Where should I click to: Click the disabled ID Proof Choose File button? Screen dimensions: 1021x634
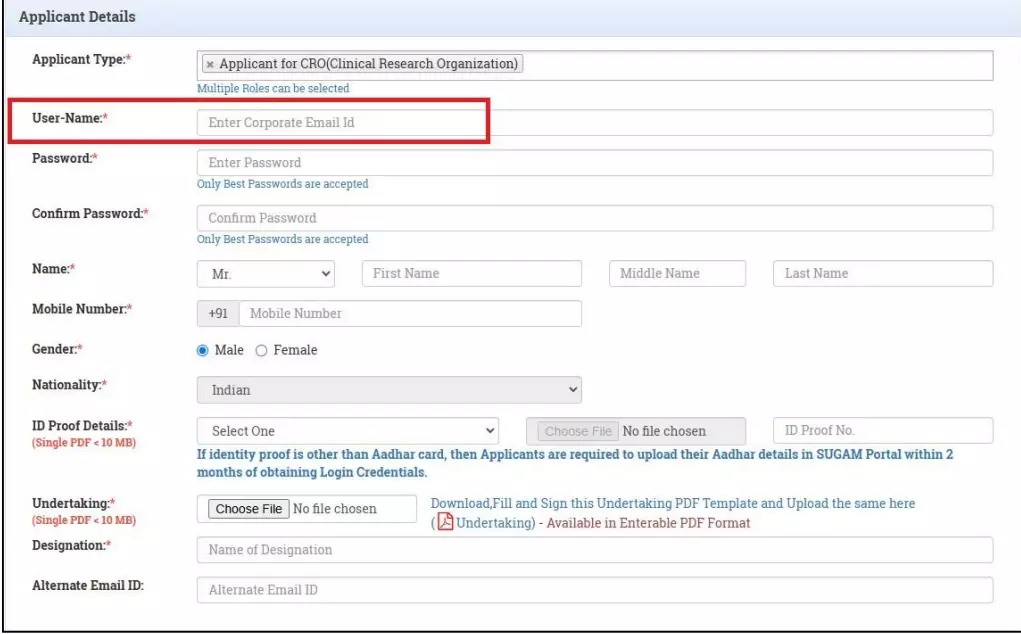578,431
